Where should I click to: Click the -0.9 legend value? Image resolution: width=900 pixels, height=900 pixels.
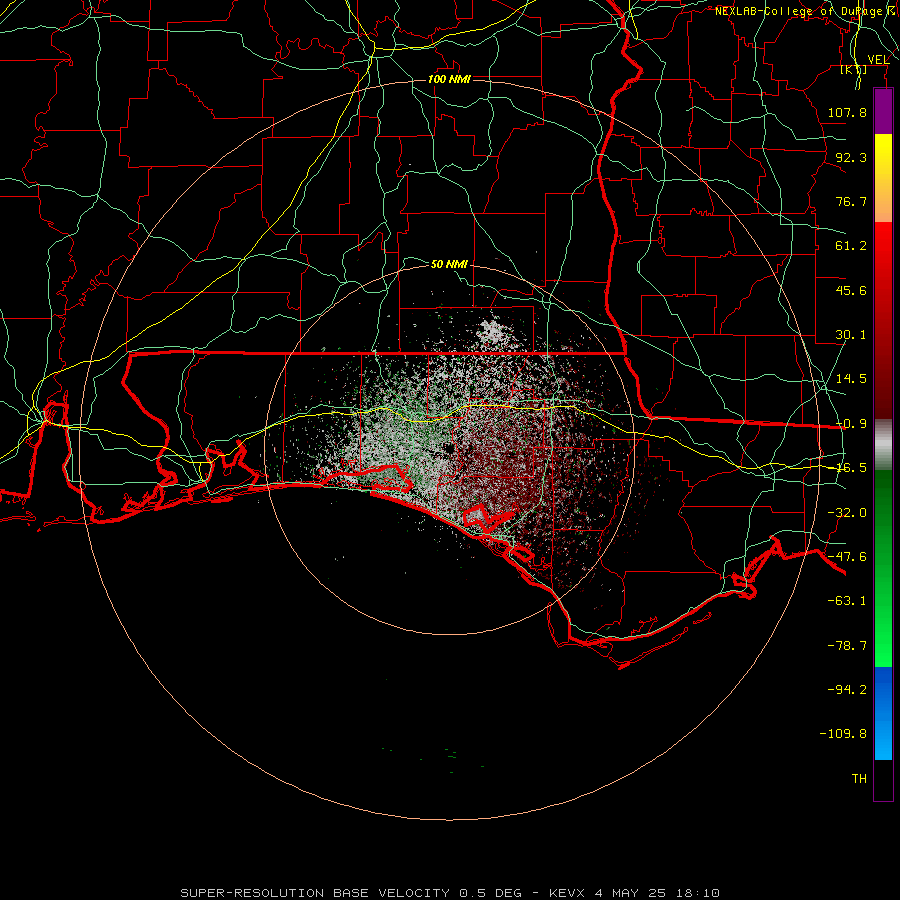(x=851, y=424)
